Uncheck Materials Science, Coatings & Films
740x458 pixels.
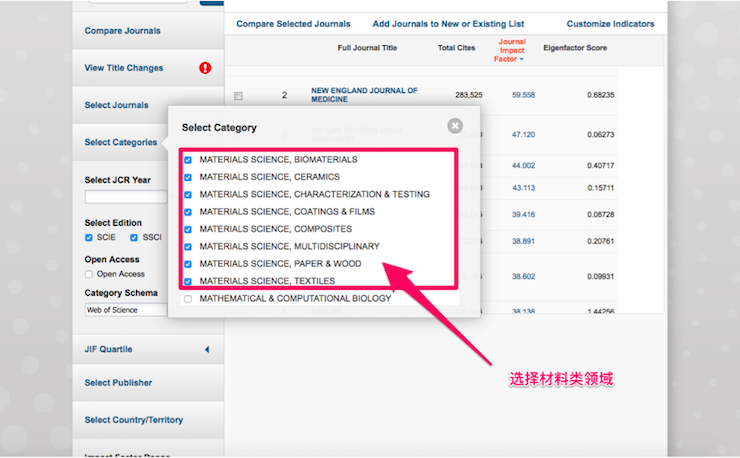pos(188,212)
